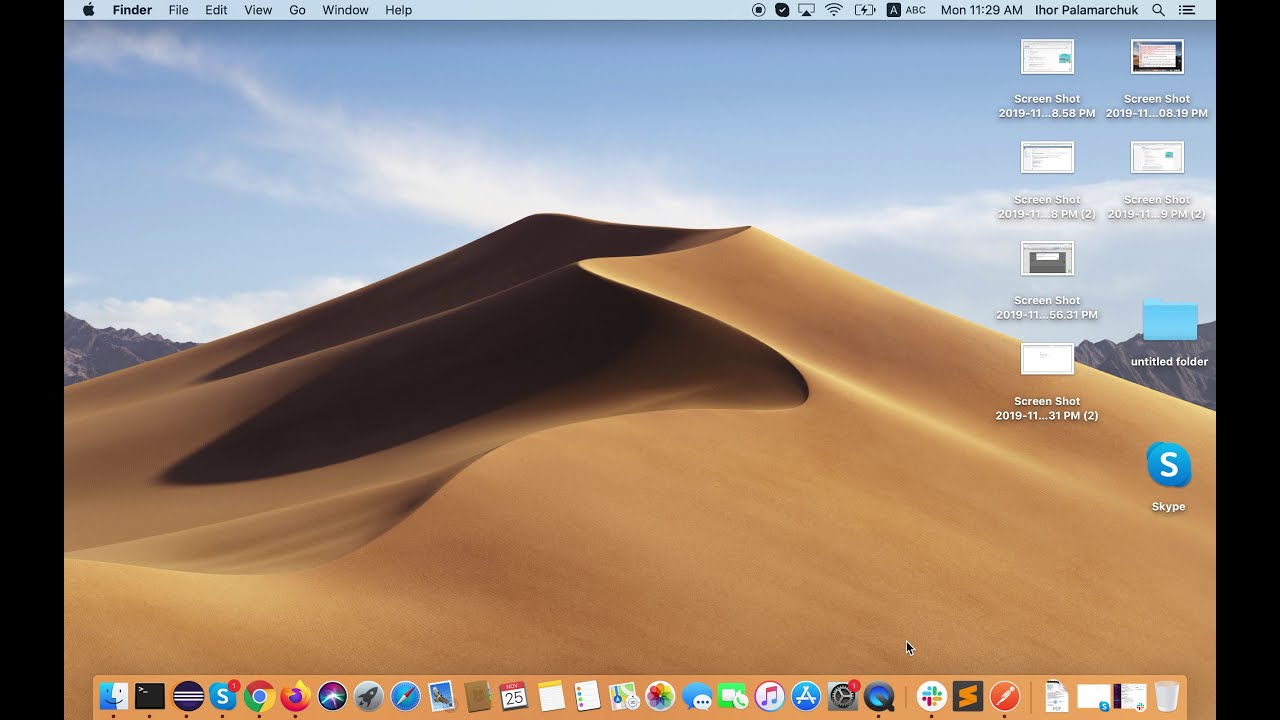Click the Ihor Palamarchuk user menu
The image size is (1280, 720).
point(1087,10)
